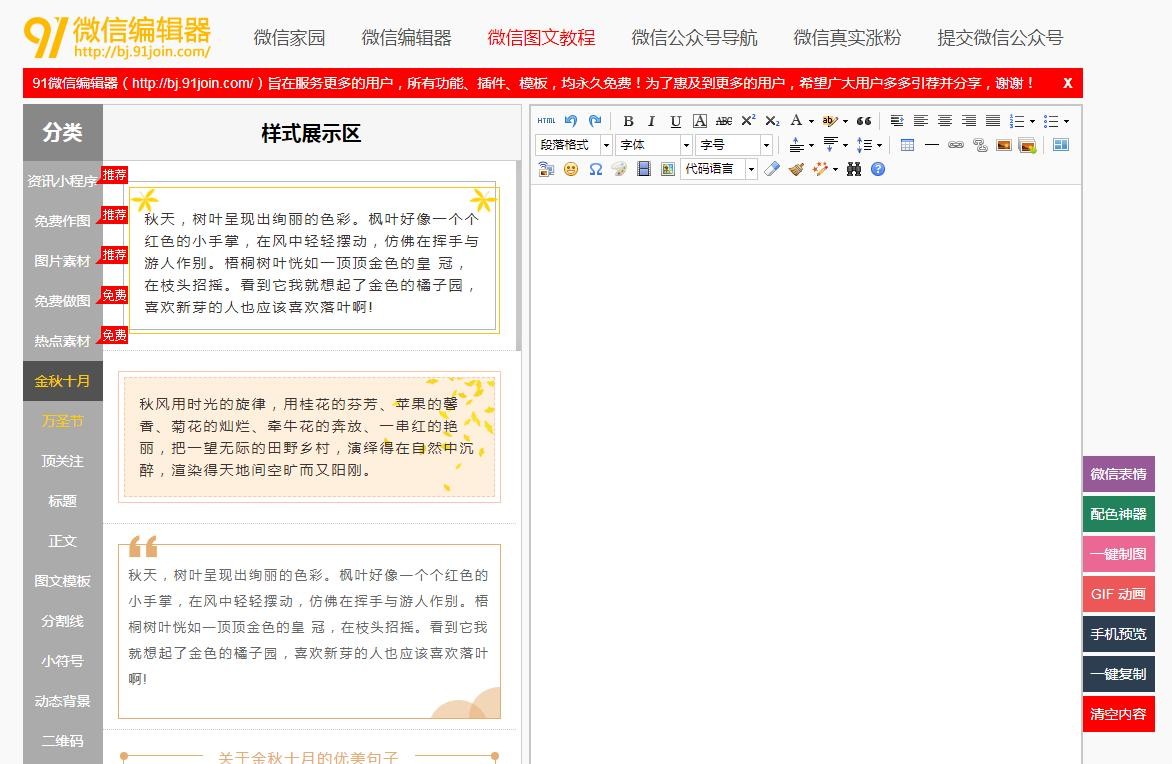Toggle underline text formatting
The height and width of the screenshot is (764, 1172).
tap(676, 121)
